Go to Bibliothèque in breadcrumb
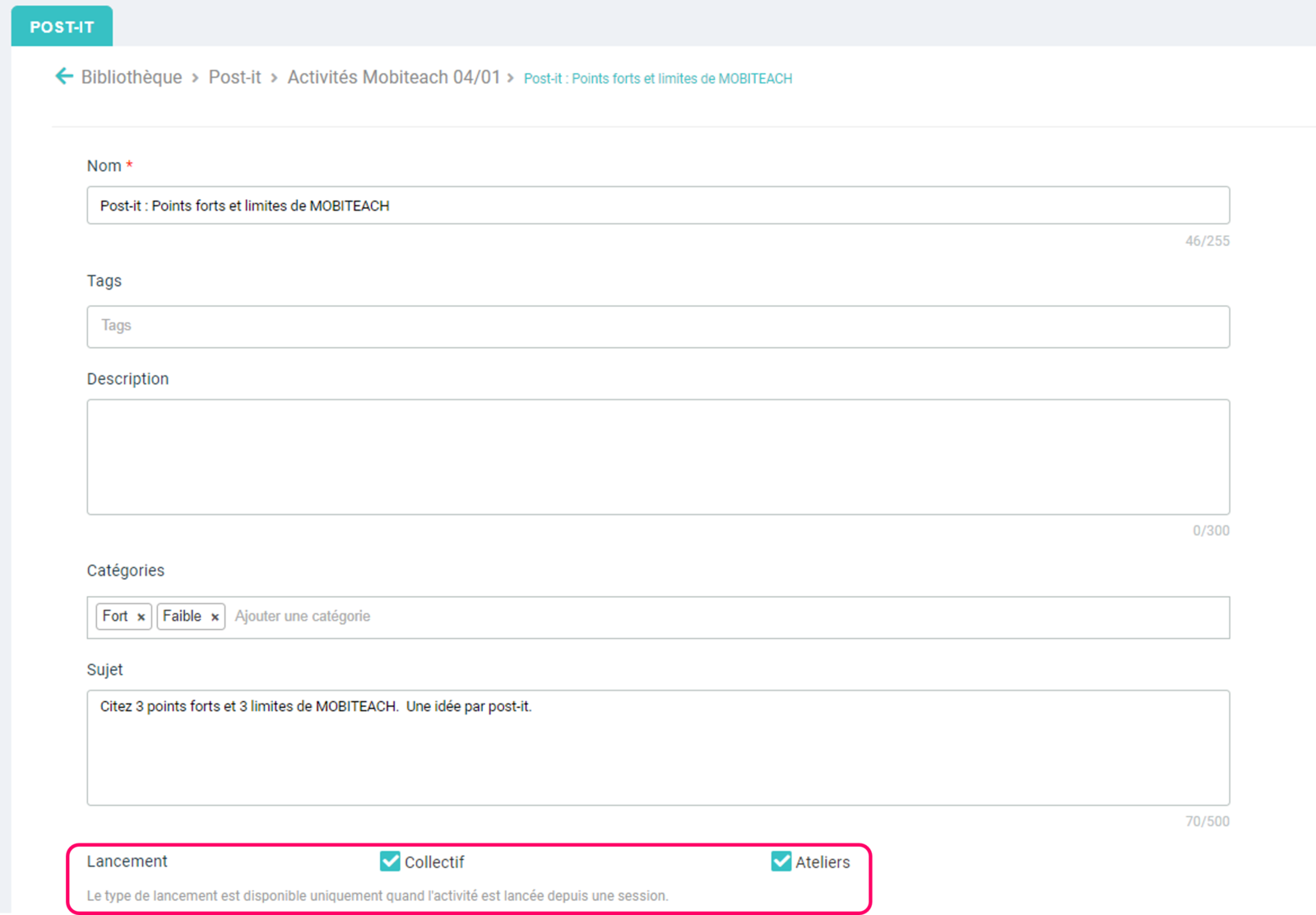This screenshot has height=915, width=1316. tap(132, 77)
